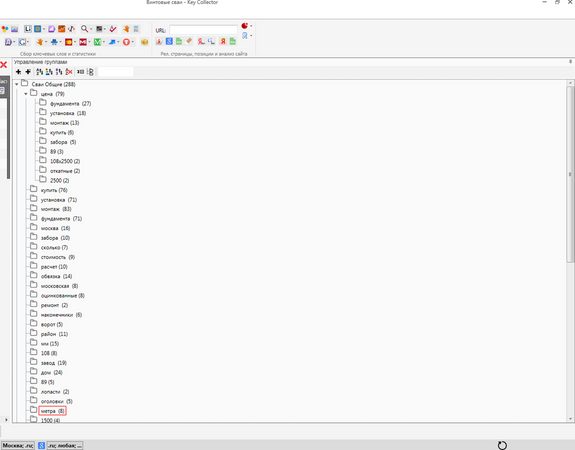The image size is (575, 450).
Task: Select the москва (16) group
Action: 55,228
